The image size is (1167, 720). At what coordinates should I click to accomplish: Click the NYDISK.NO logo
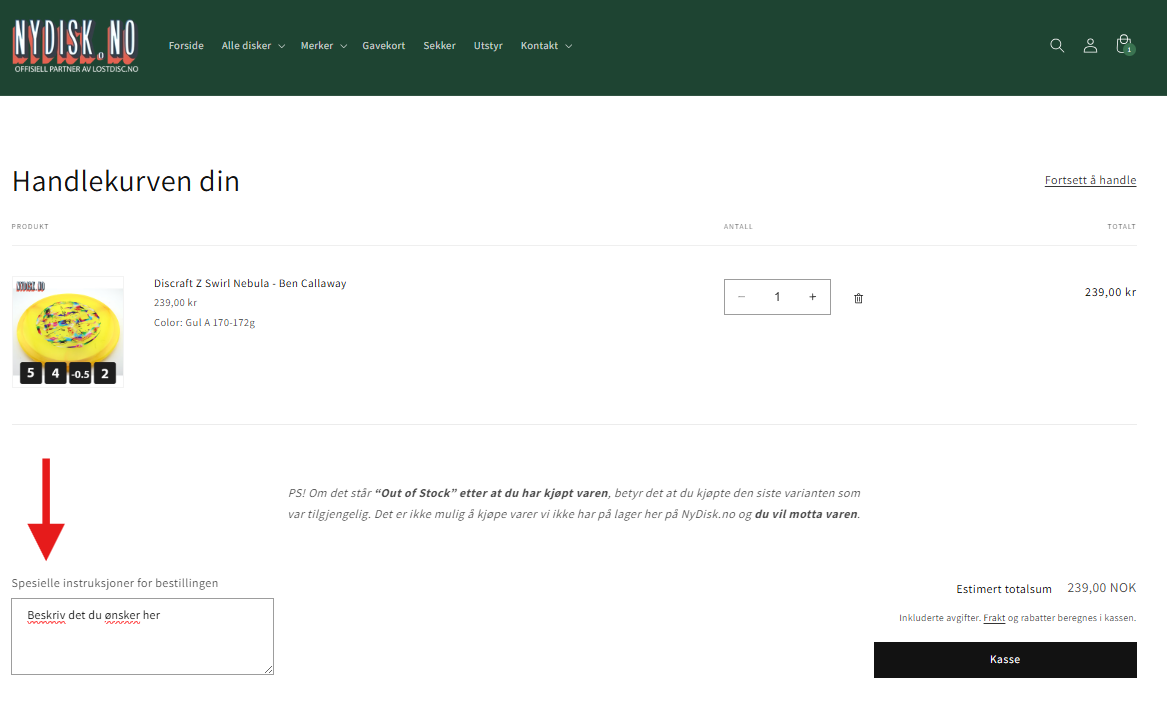(x=75, y=46)
